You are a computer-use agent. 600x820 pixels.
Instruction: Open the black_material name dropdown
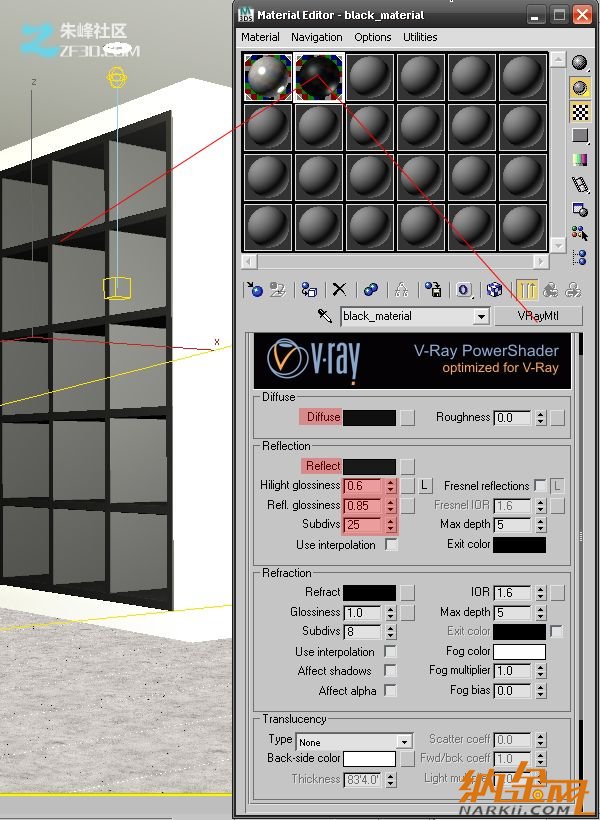[x=481, y=316]
